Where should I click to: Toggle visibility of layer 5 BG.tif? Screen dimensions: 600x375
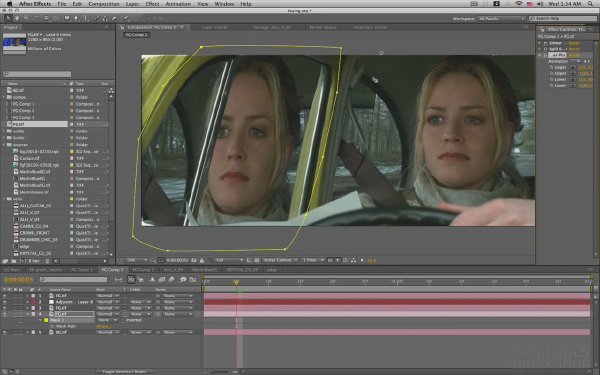(5, 333)
